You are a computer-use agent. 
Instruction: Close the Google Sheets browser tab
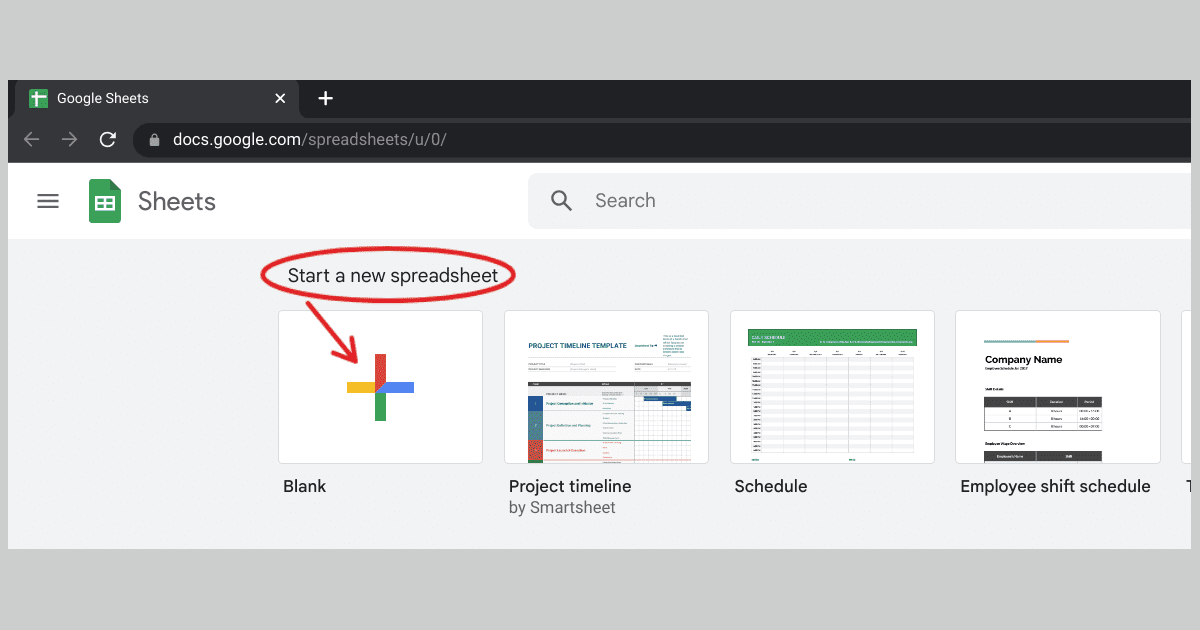click(x=280, y=98)
